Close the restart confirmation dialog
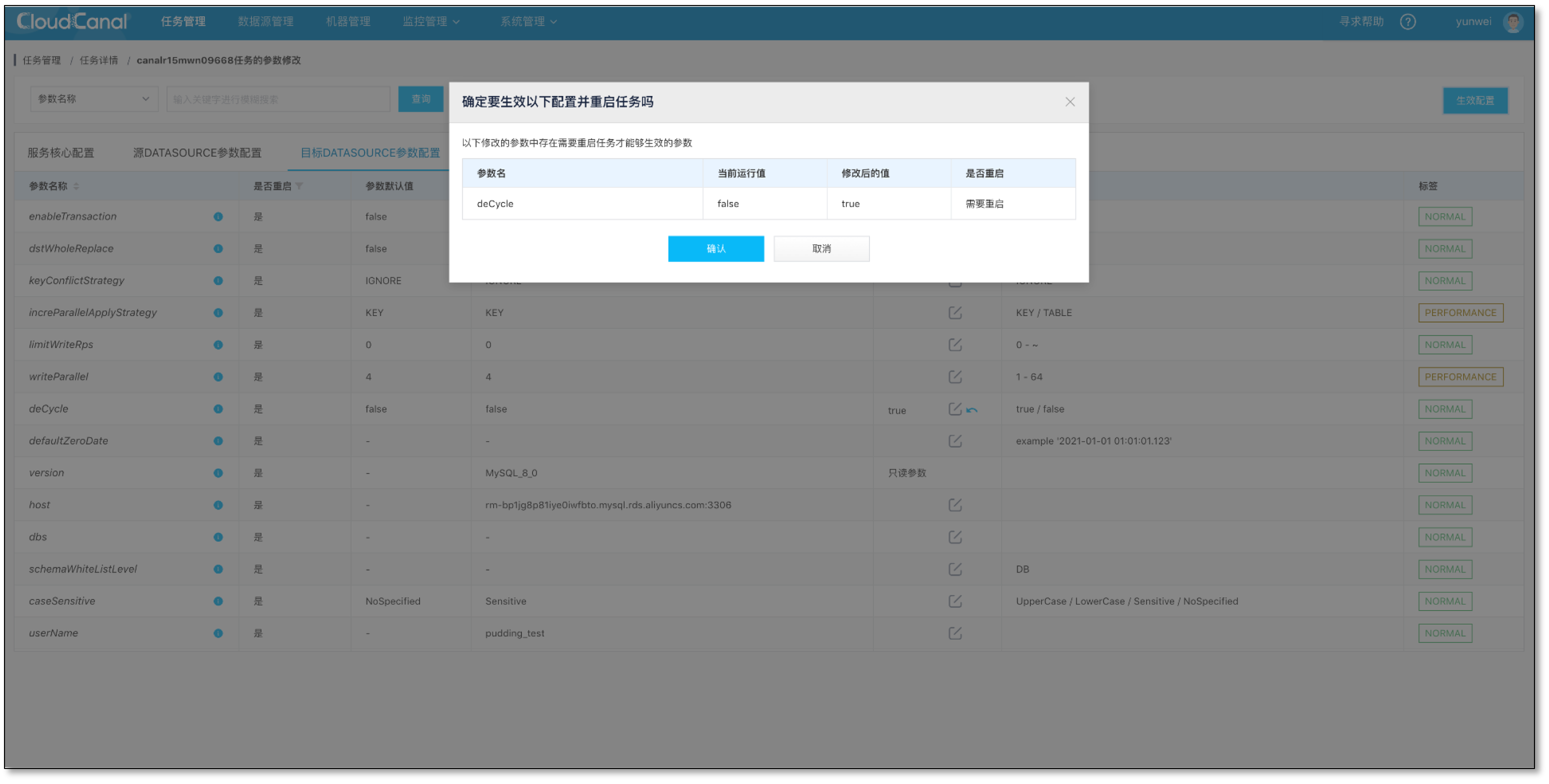1549x784 pixels. [1069, 101]
